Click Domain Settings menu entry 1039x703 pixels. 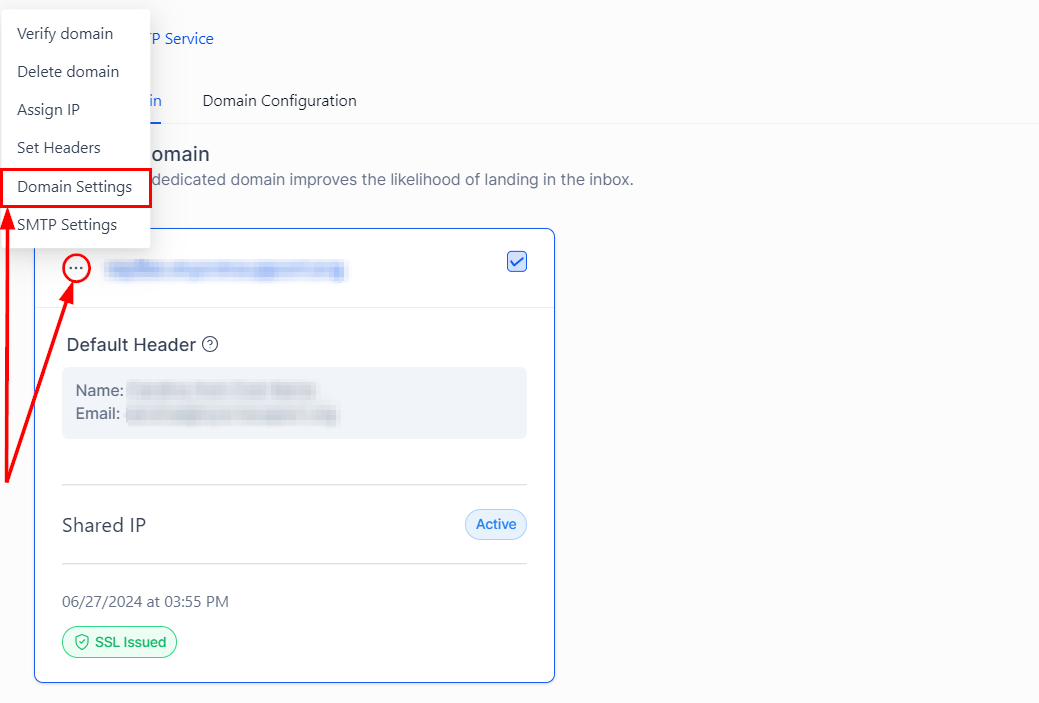[75, 187]
